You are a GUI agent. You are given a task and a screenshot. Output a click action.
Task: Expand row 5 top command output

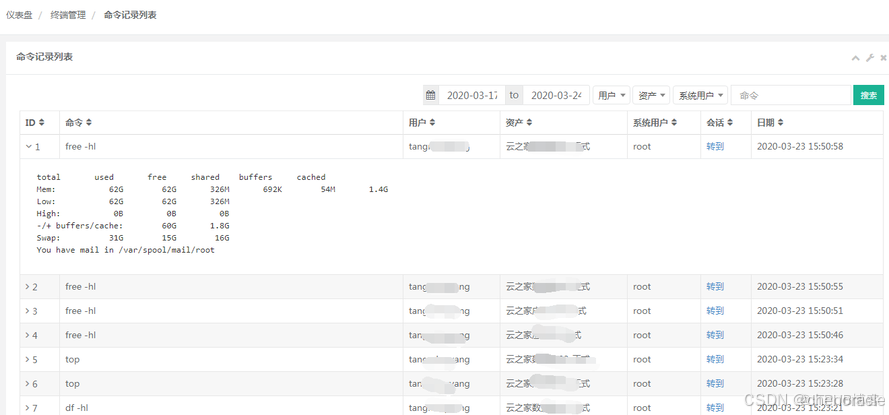pos(27,359)
